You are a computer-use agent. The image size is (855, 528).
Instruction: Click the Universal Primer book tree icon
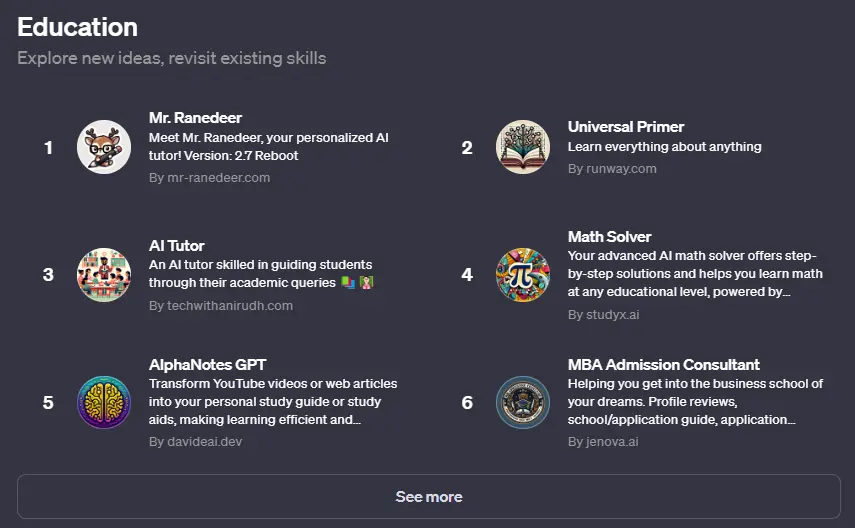522,147
